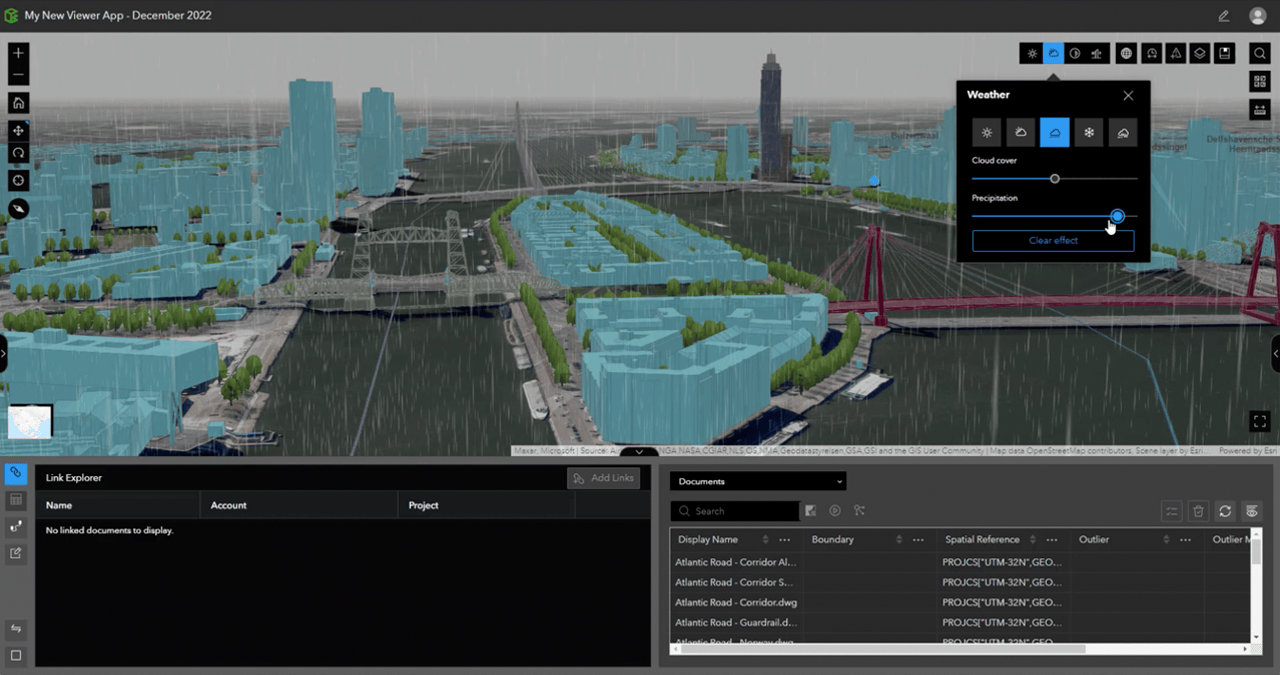Open the layers panel from the toolbar
This screenshot has height=675, width=1280.
pyautogui.click(x=1199, y=53)
